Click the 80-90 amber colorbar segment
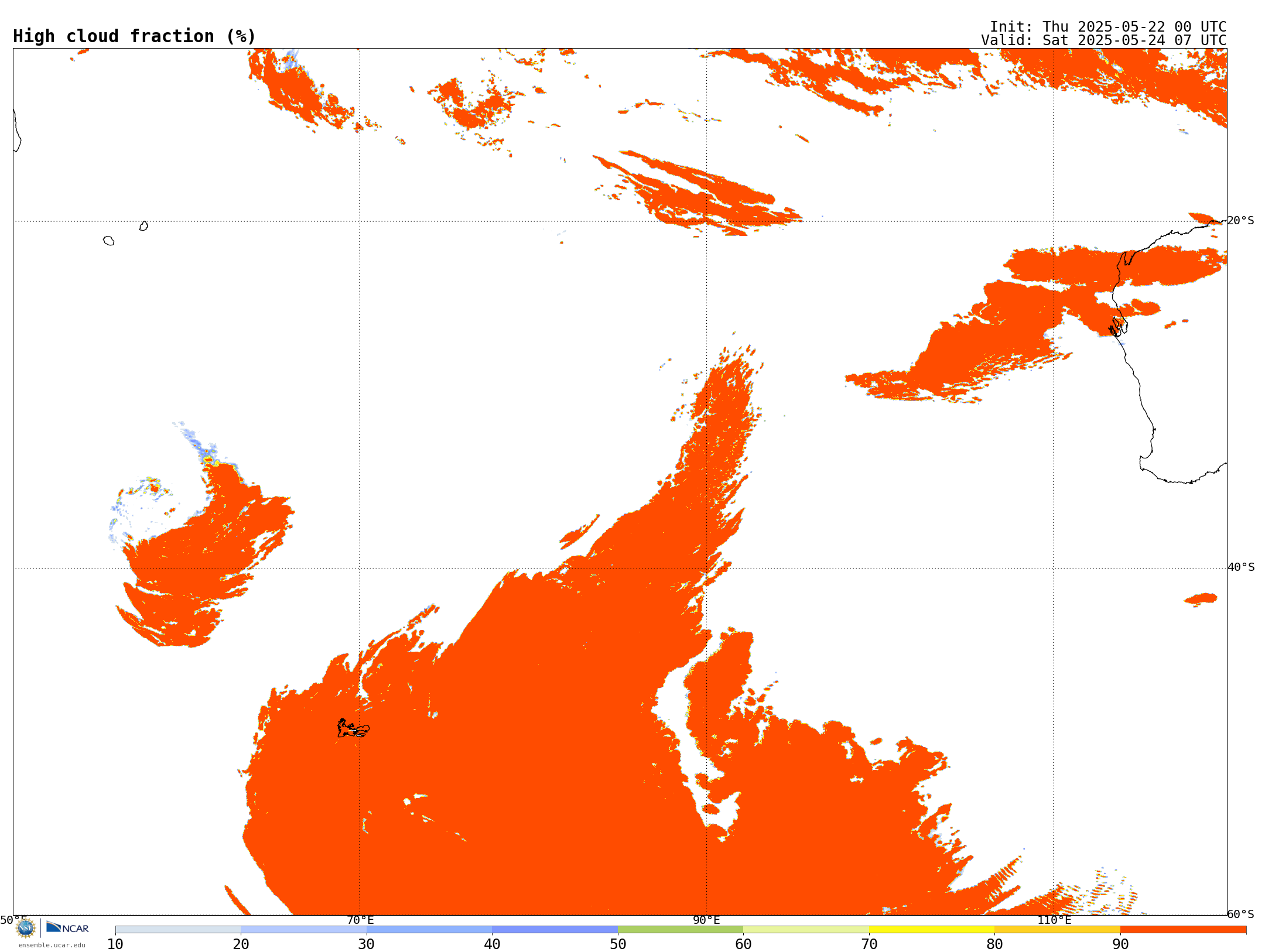The height and width of the screenshot is (952, 1265). point(1058,930)
